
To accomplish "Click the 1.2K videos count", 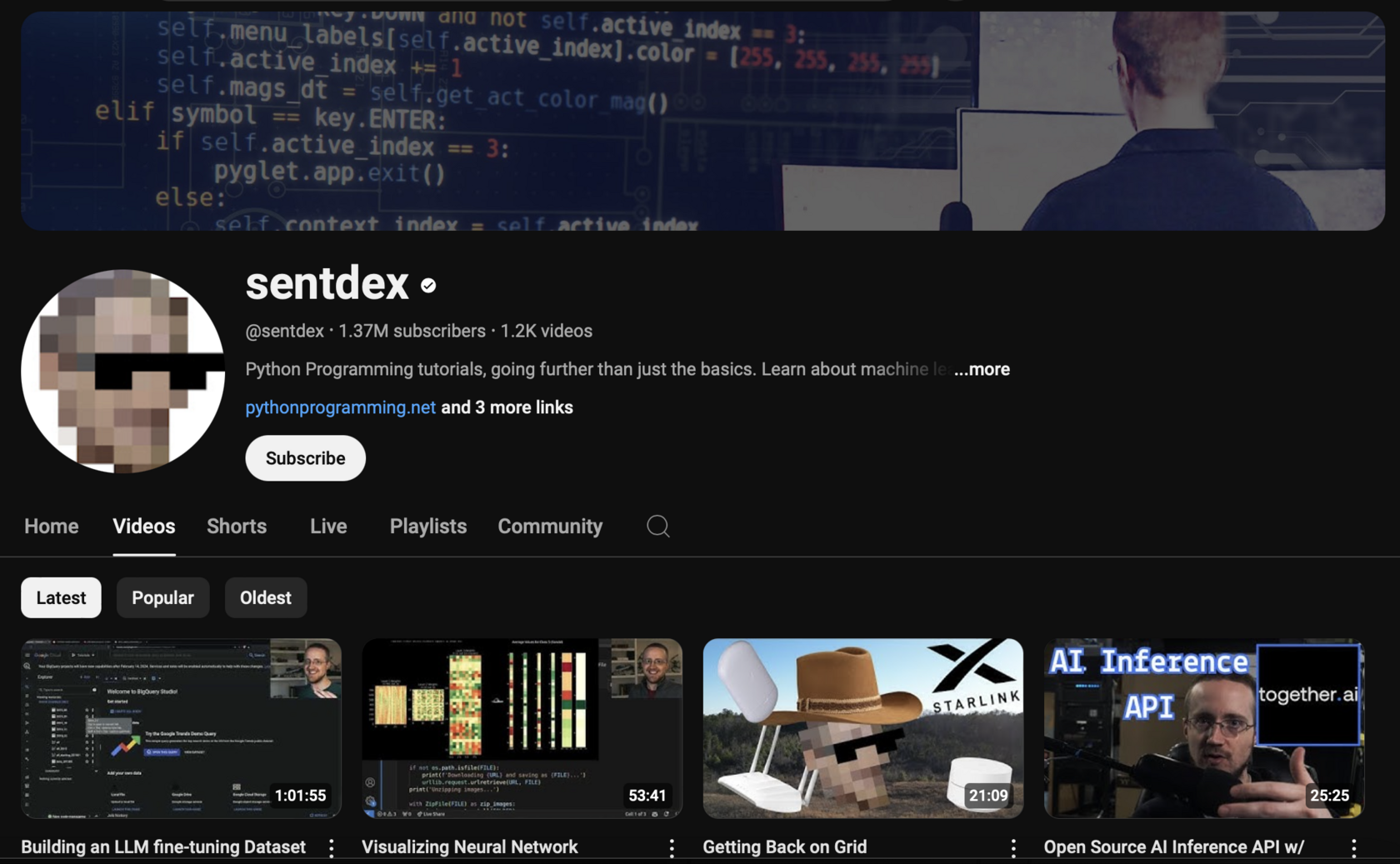I will click(x=546, y=331).
